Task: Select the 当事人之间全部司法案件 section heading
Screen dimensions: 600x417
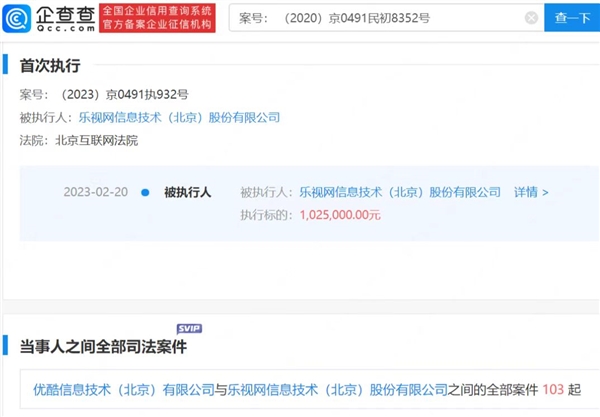Action: pyautogui.click(x=103, y=347)
